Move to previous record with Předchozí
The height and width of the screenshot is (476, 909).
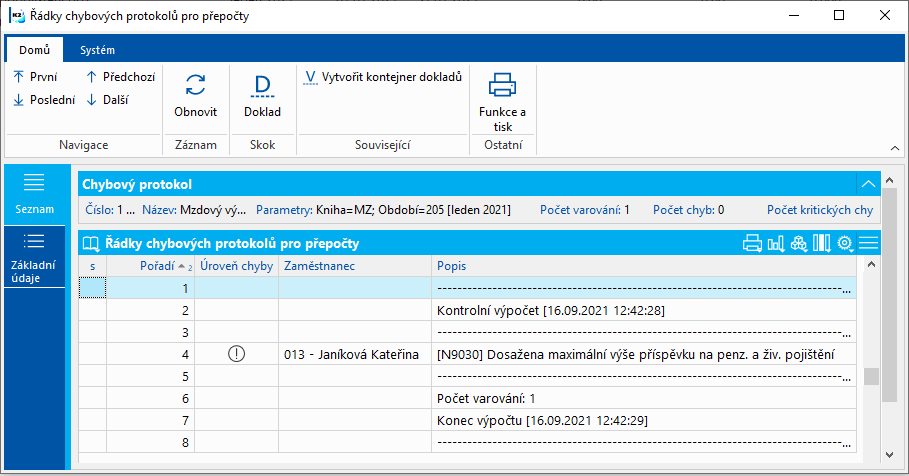point(121,77)
